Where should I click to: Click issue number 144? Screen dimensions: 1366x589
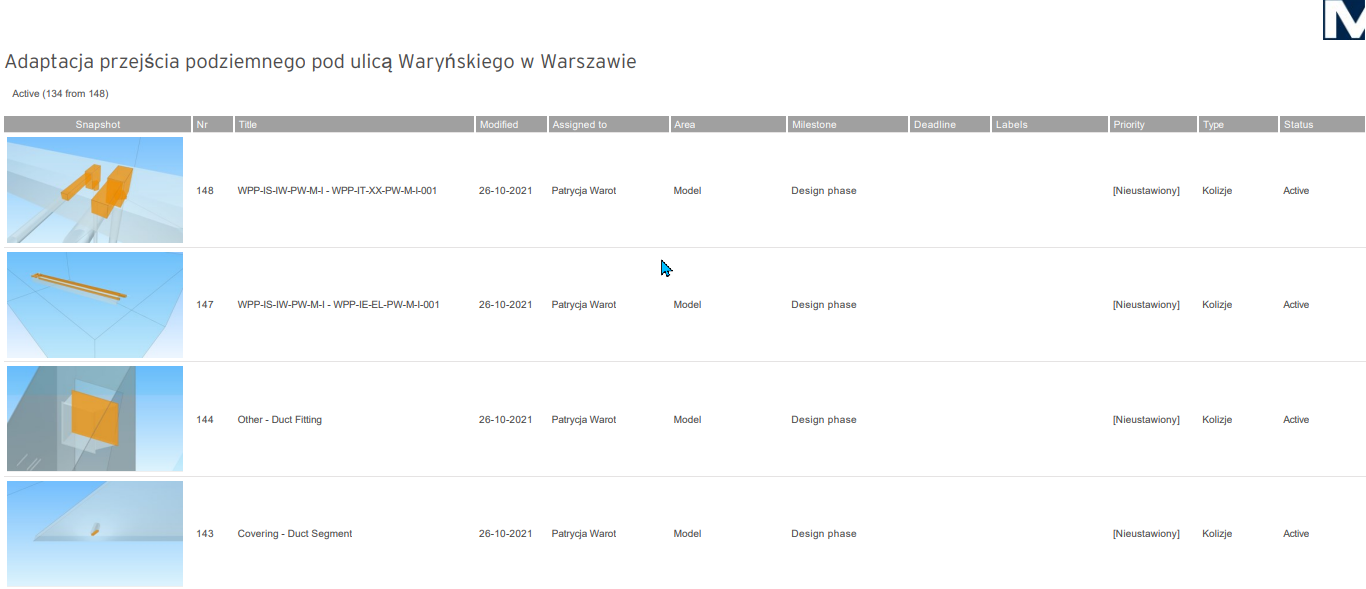coord(205,420)
